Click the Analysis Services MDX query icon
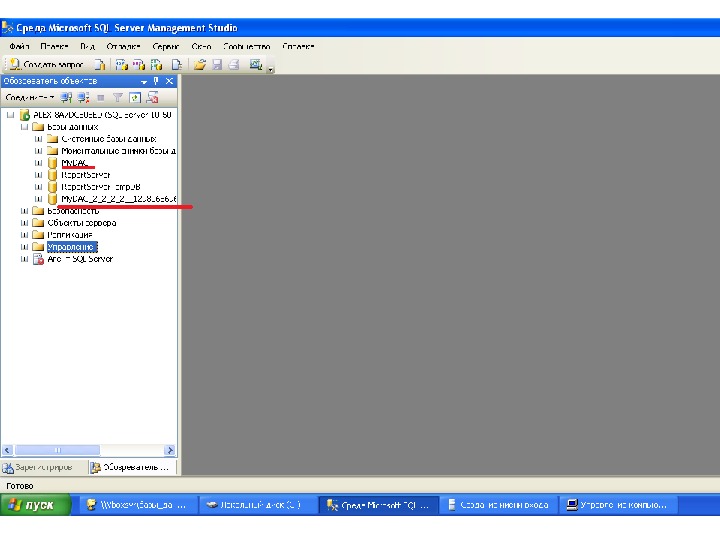720x540 pixels. coord(122,64)
